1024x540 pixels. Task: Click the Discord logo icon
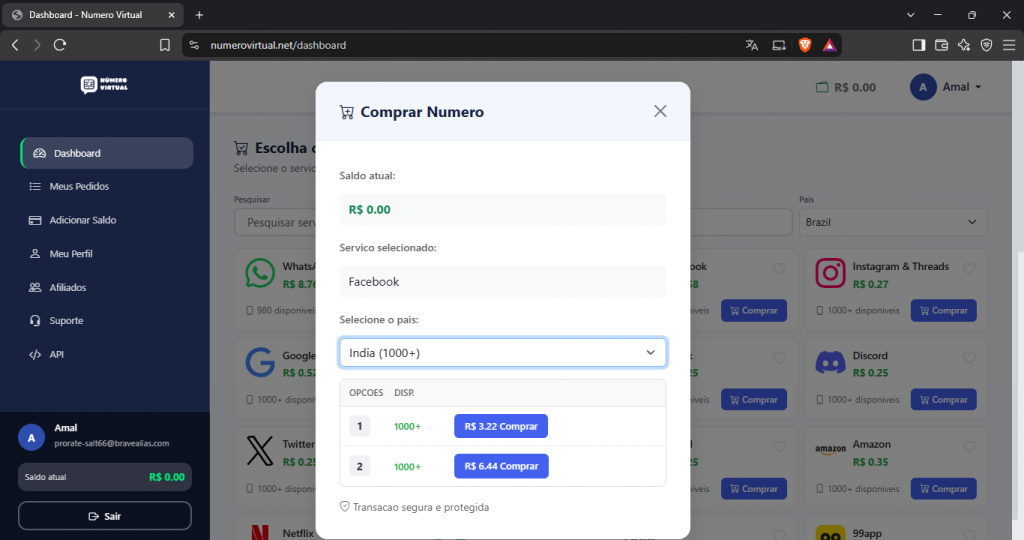830,362
